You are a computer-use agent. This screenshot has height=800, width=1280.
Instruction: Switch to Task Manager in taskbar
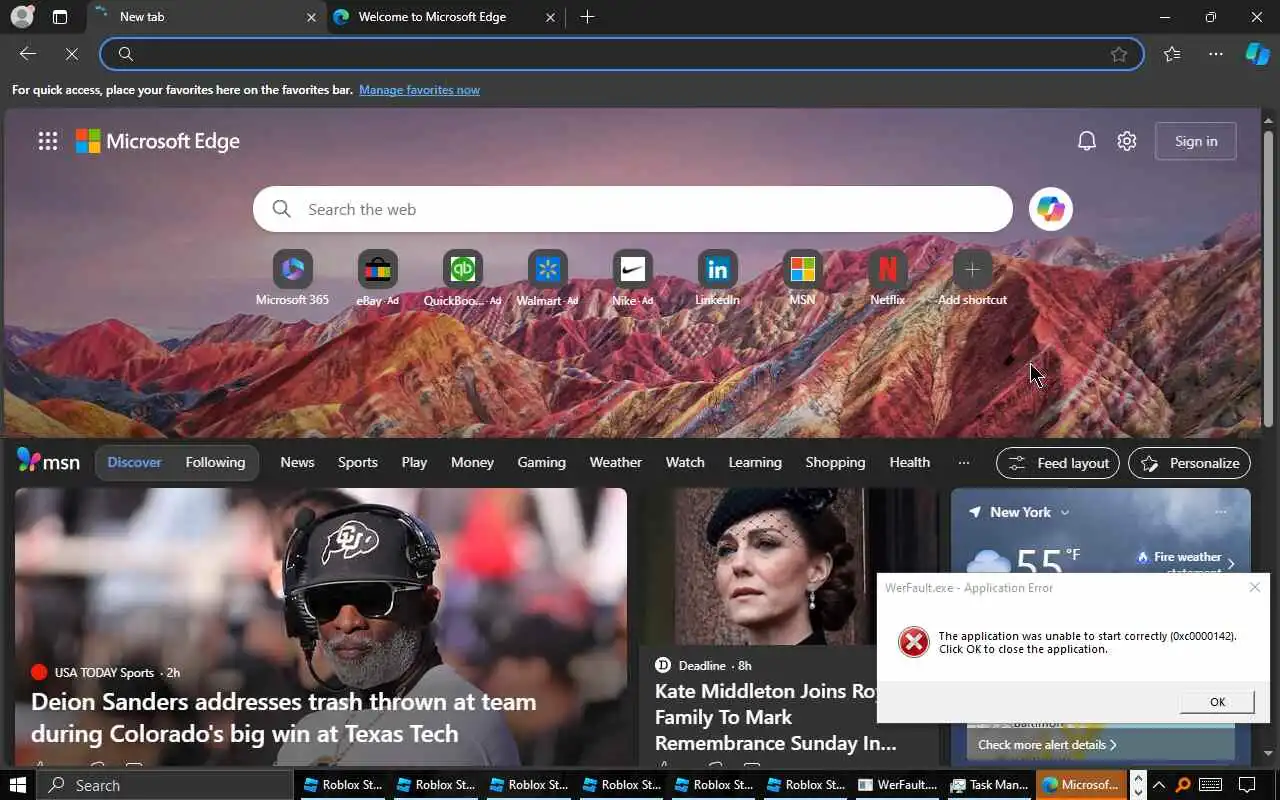989,785
